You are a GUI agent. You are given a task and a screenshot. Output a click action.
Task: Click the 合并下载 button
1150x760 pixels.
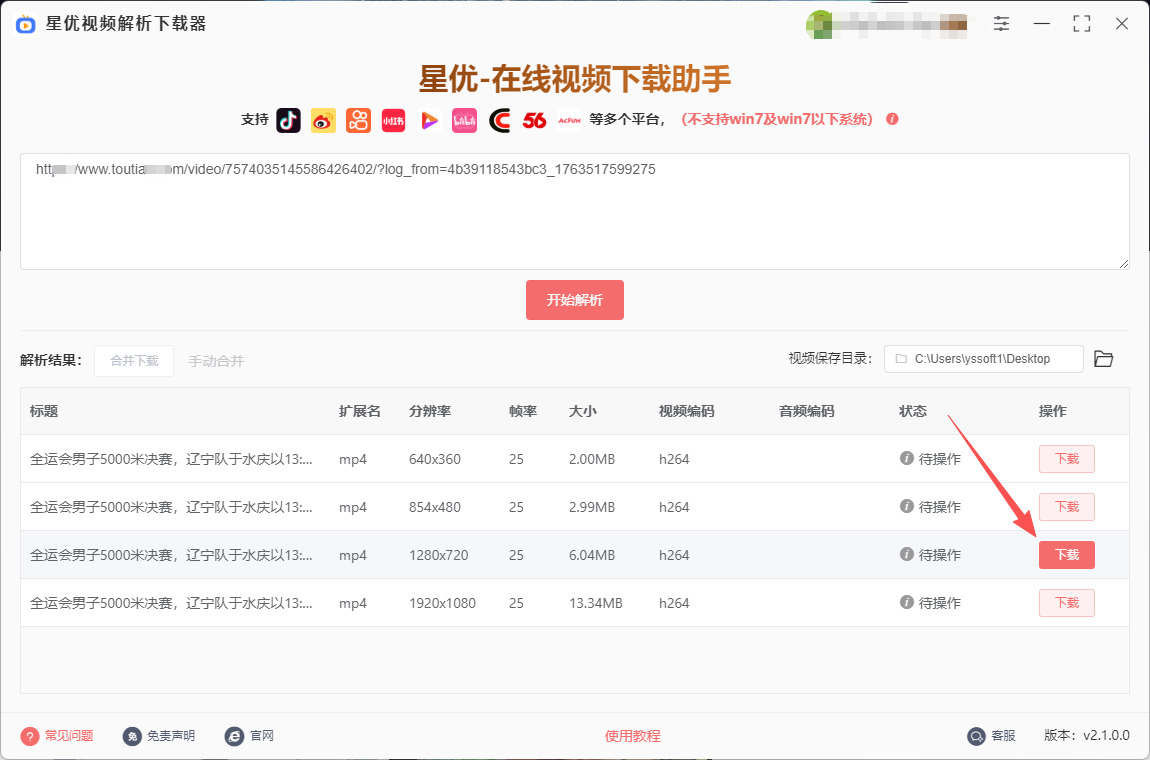click(134, 361)
